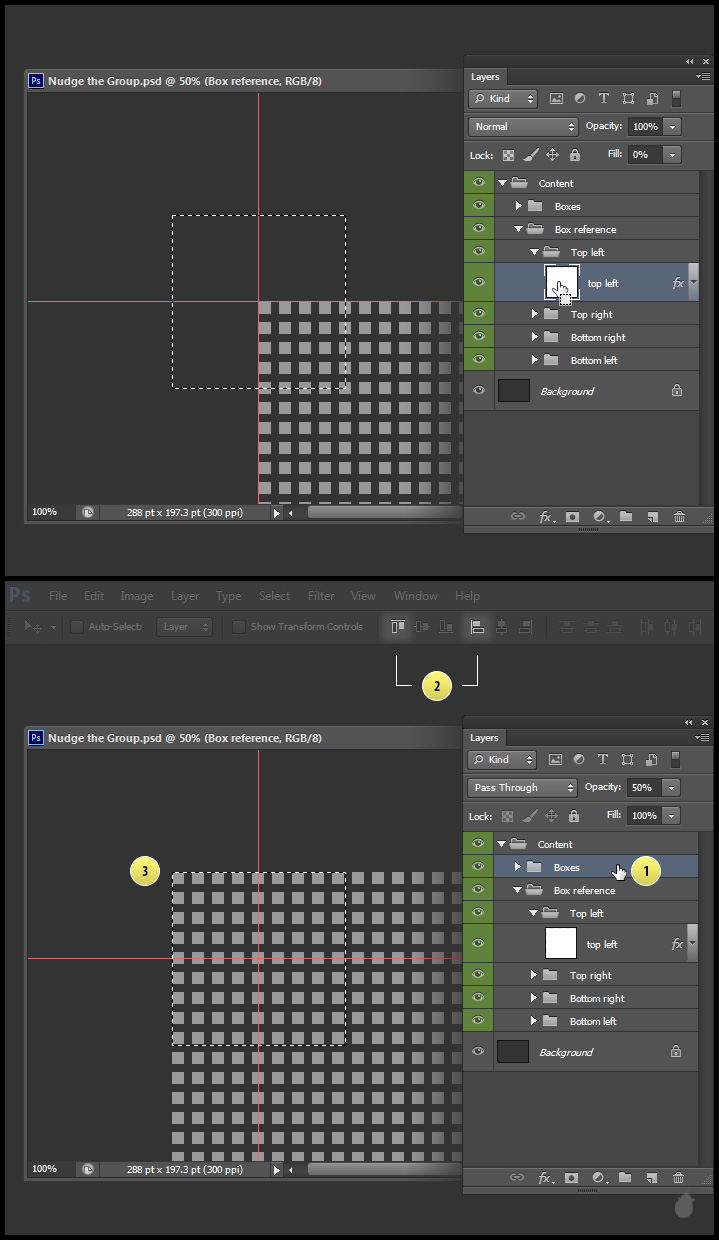The width and height of the screenshot is (719, 1240).
Task: Select the Move tool icon in options bar
Action: pos(32,627)
